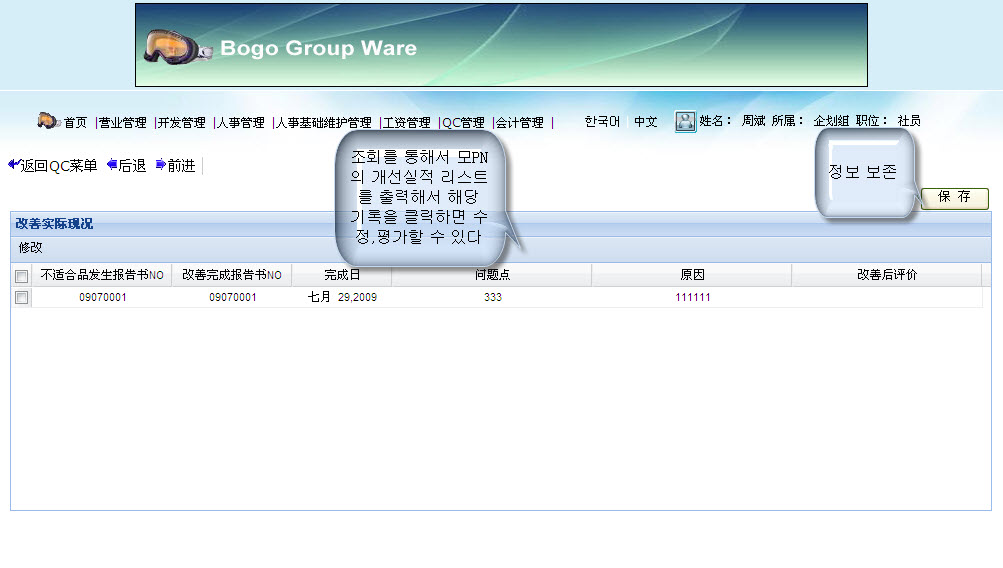
Task: Open the 人事管理 menu
Action: [241, 123]
